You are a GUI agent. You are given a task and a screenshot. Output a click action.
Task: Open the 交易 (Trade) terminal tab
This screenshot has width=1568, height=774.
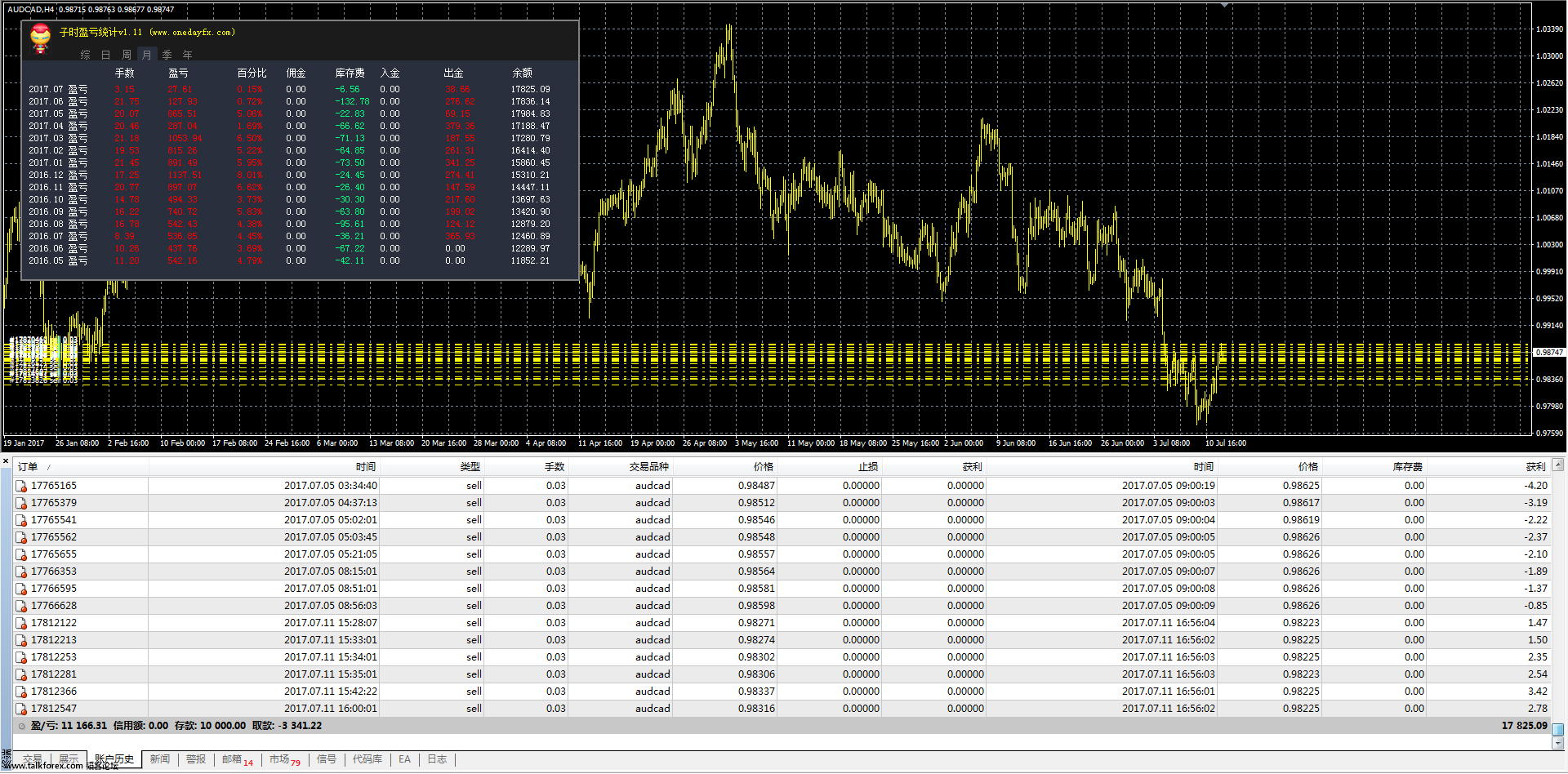tap(33, 759)
